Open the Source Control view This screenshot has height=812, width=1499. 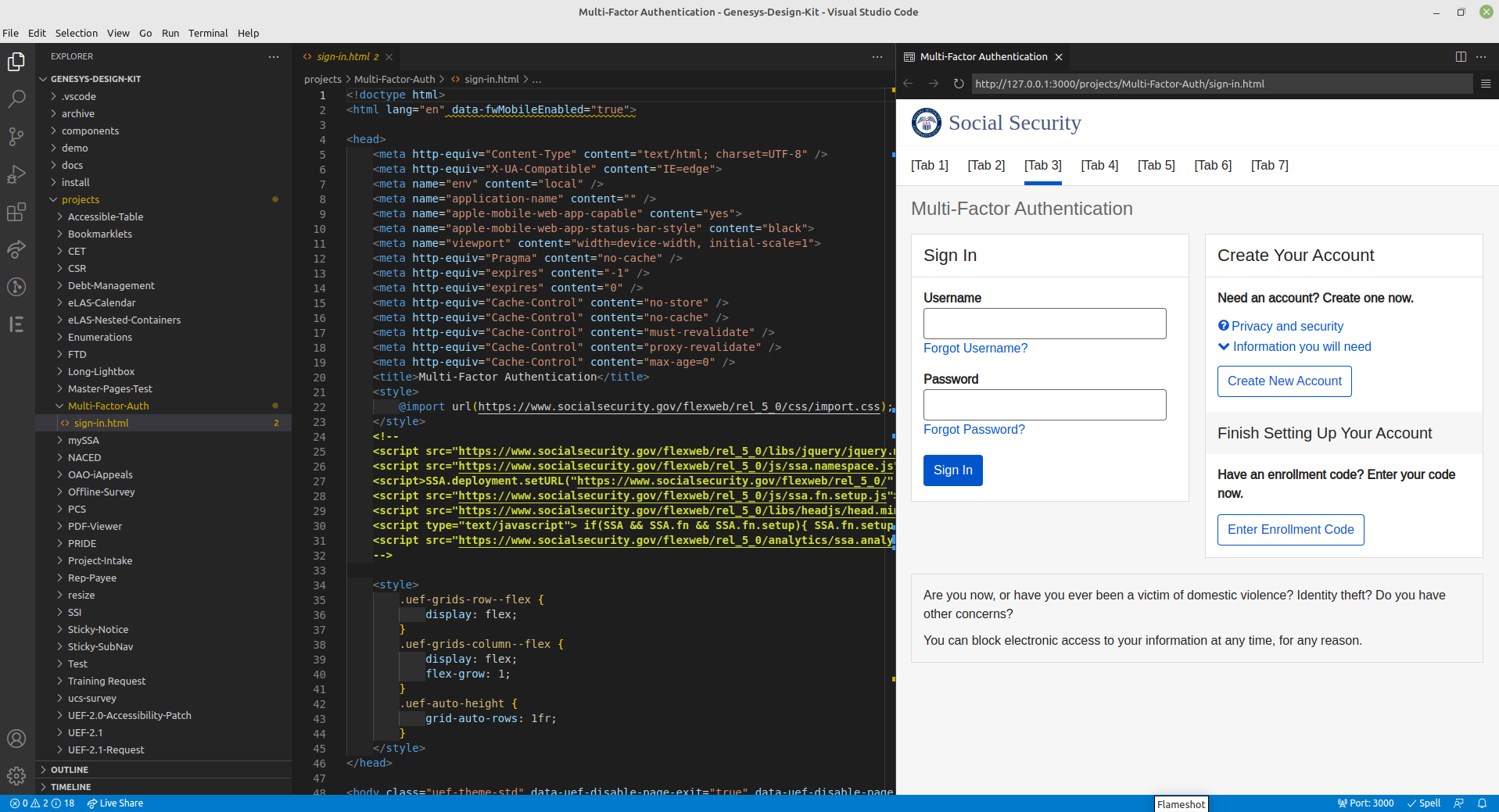click(16, 137)
